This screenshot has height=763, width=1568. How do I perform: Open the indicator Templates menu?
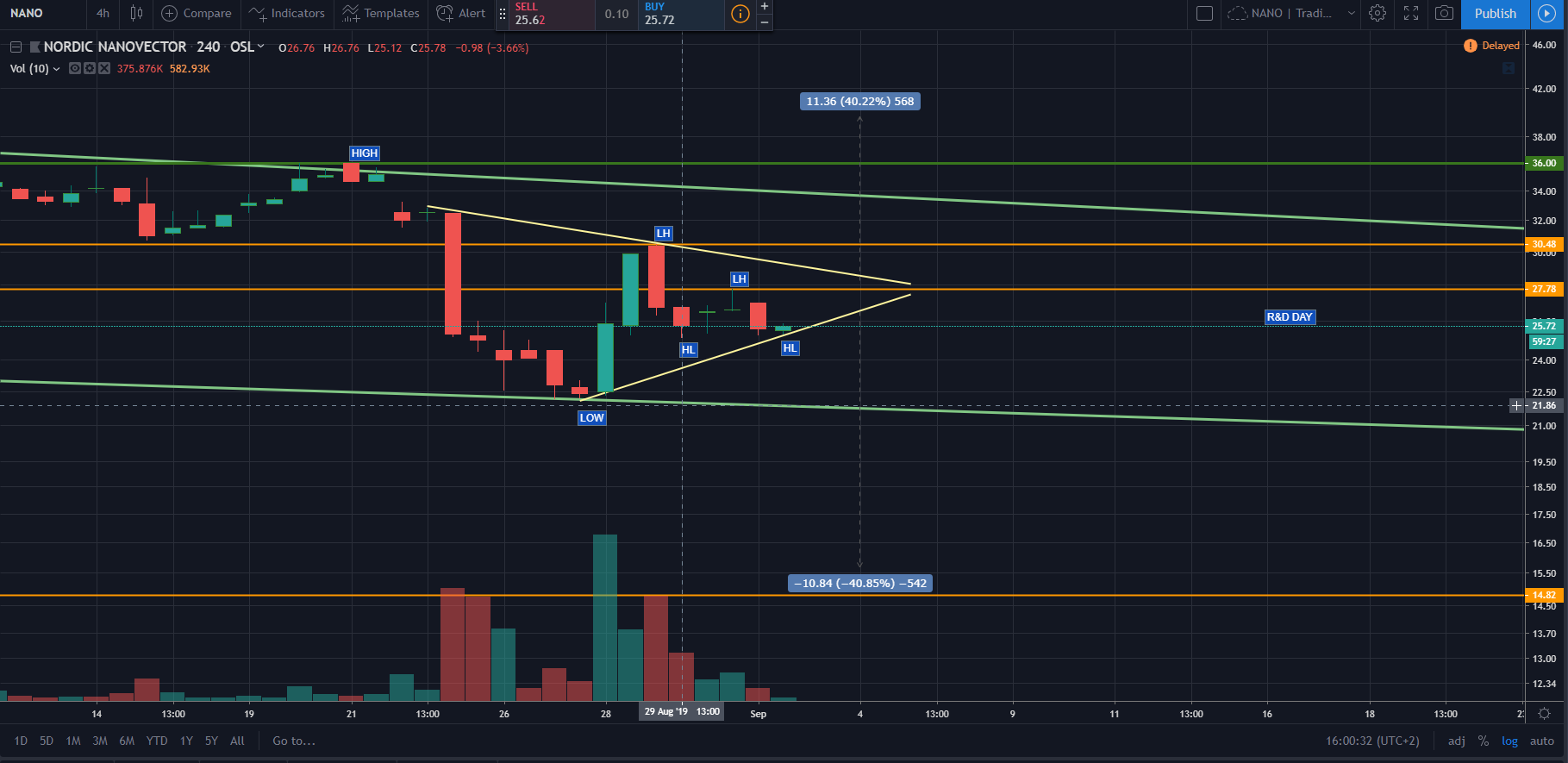[x=380, y=13]
